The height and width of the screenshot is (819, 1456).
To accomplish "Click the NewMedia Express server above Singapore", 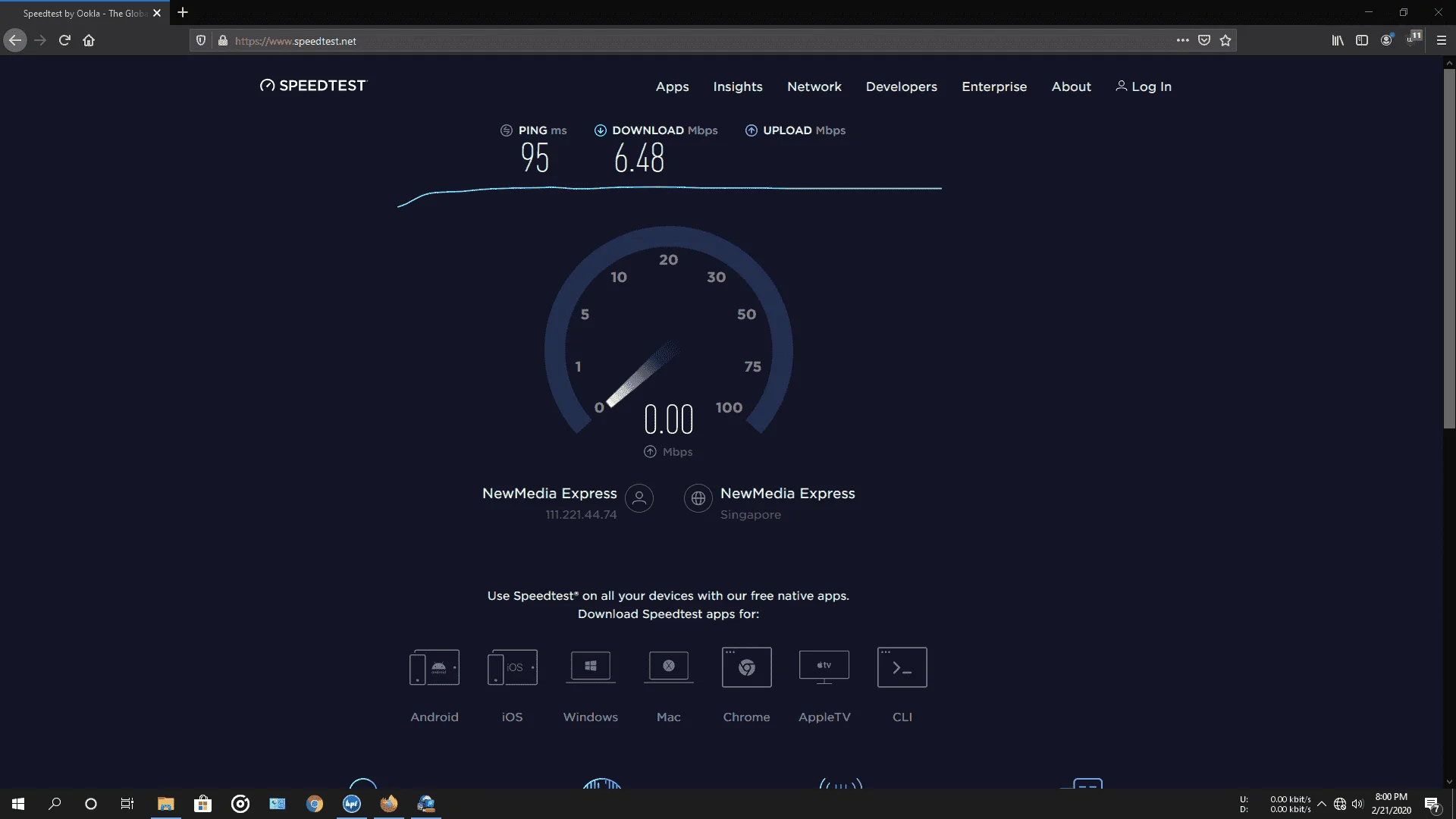I will point(787,493).
